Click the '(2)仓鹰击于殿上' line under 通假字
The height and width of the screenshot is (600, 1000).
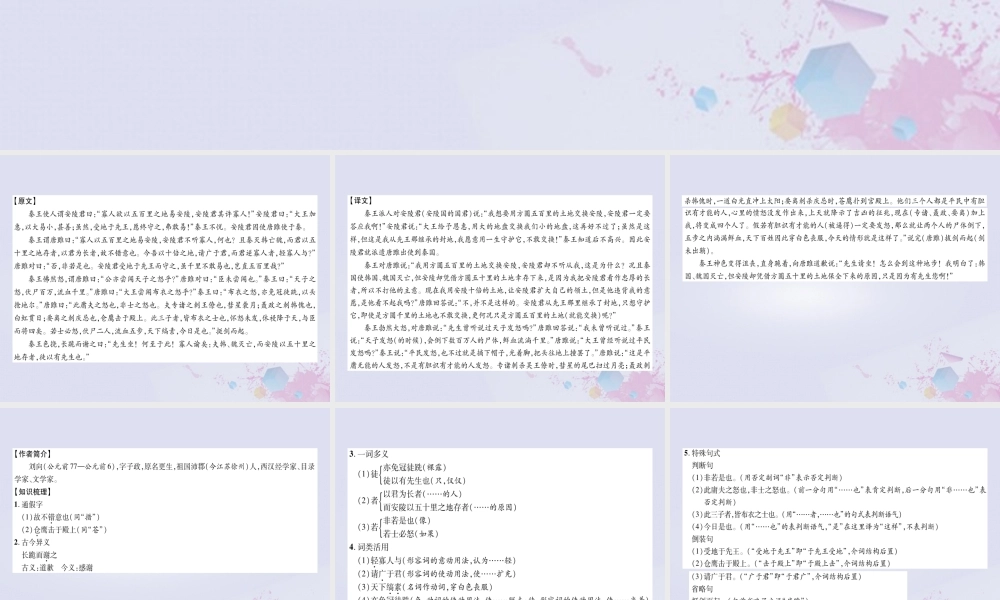pos(64,529)
